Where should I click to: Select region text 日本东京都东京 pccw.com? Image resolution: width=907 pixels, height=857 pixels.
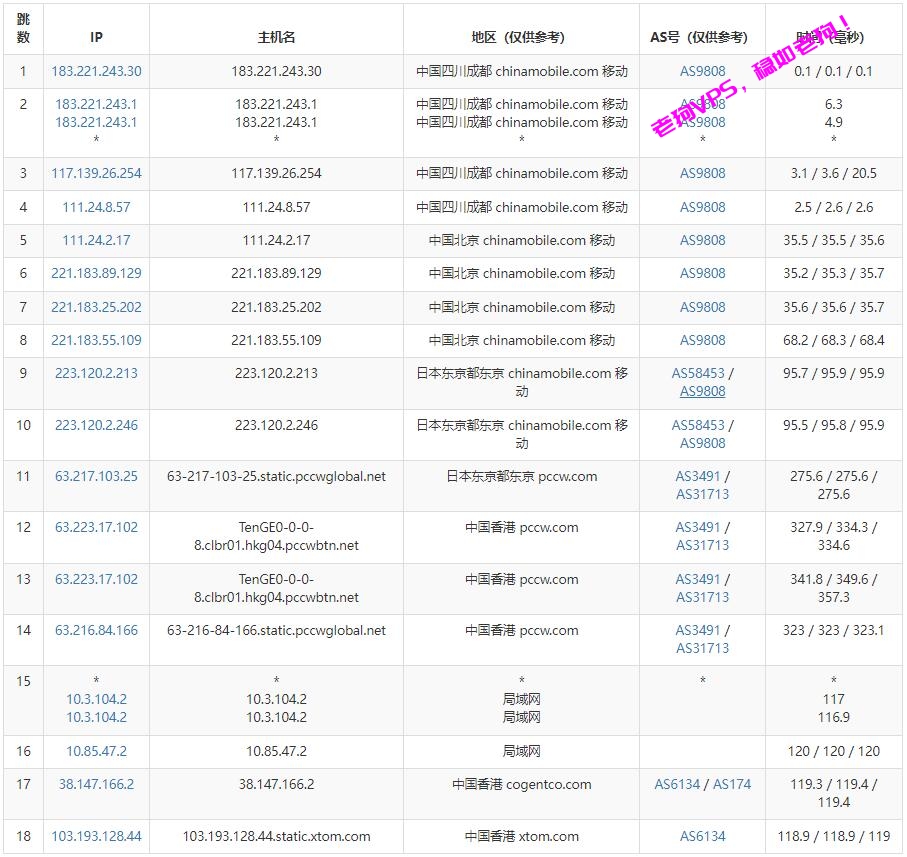pyautogui.click(x=521, y=476)
